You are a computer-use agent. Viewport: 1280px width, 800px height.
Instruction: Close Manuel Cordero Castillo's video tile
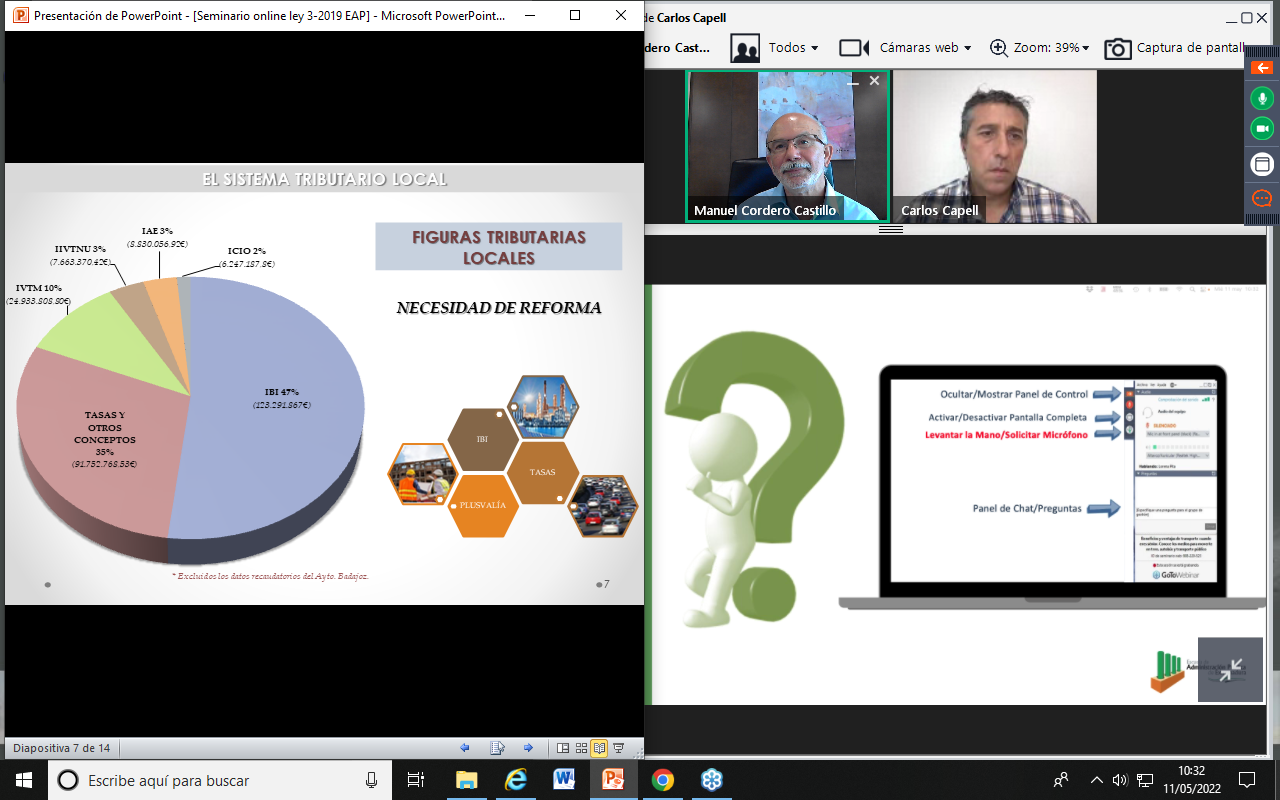coord(874,81)
